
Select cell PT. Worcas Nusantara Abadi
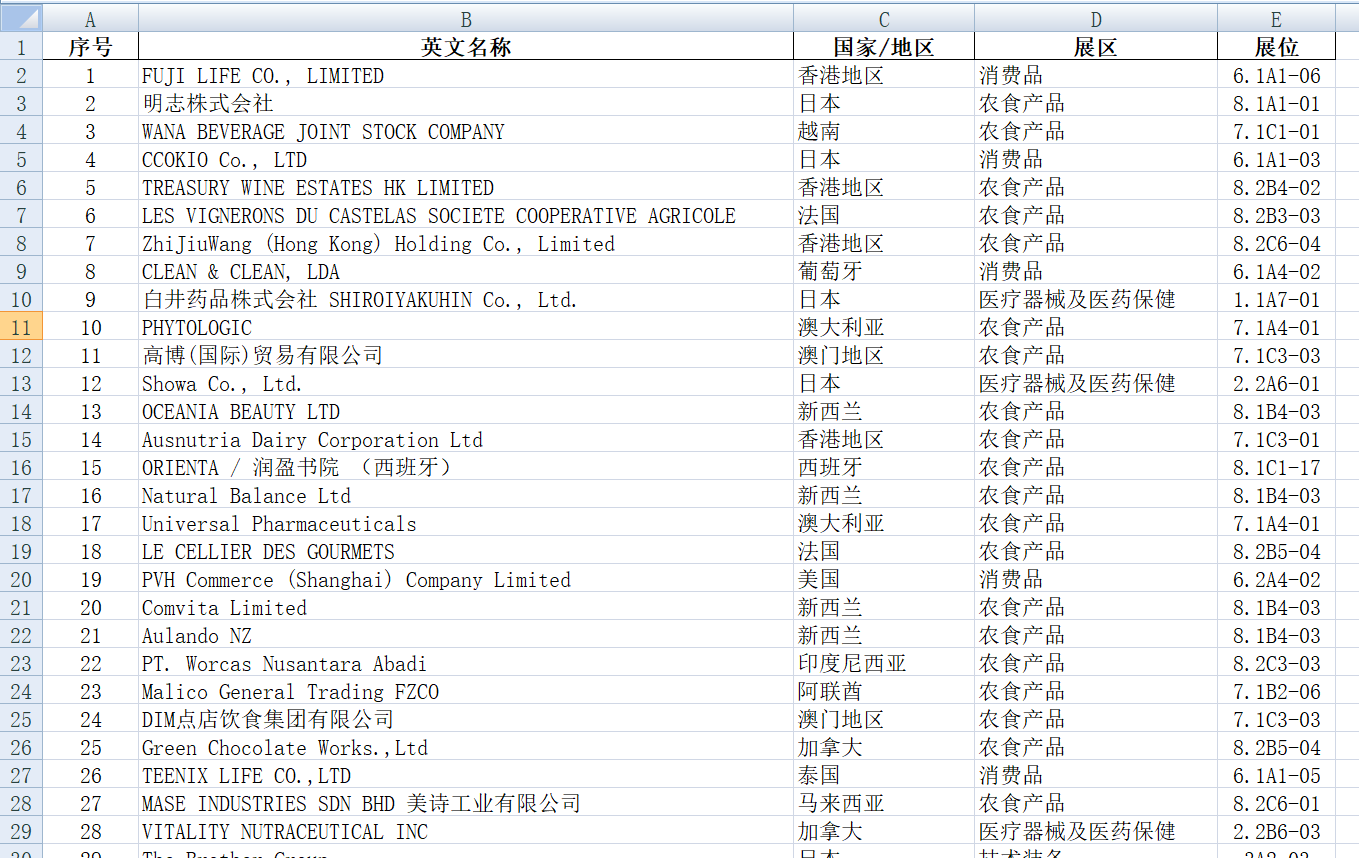tap(466, 663)
